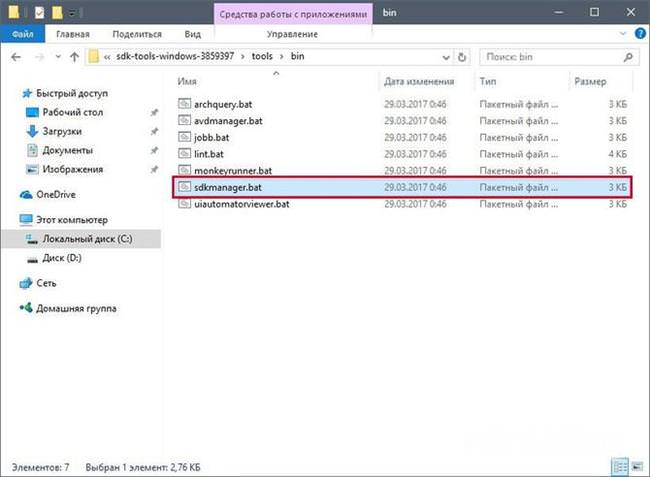Viewport: 650px width, 477px height.
Task: Click the sdkmanager.bat file icon
Action: (184, 187)
